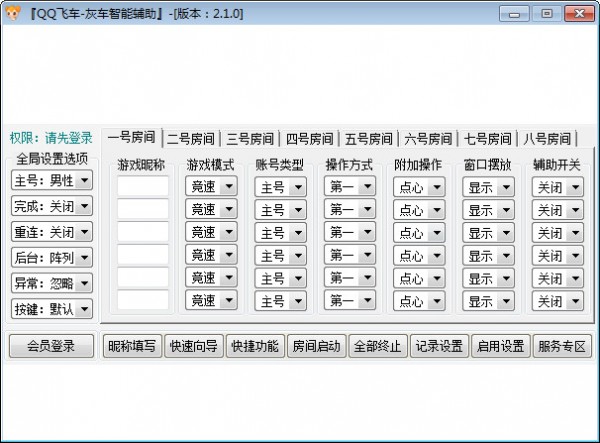Open last row 窗口摆放 显示 dropdown
The height and width of the screenshot is (443, 600).
coord(489,301)
